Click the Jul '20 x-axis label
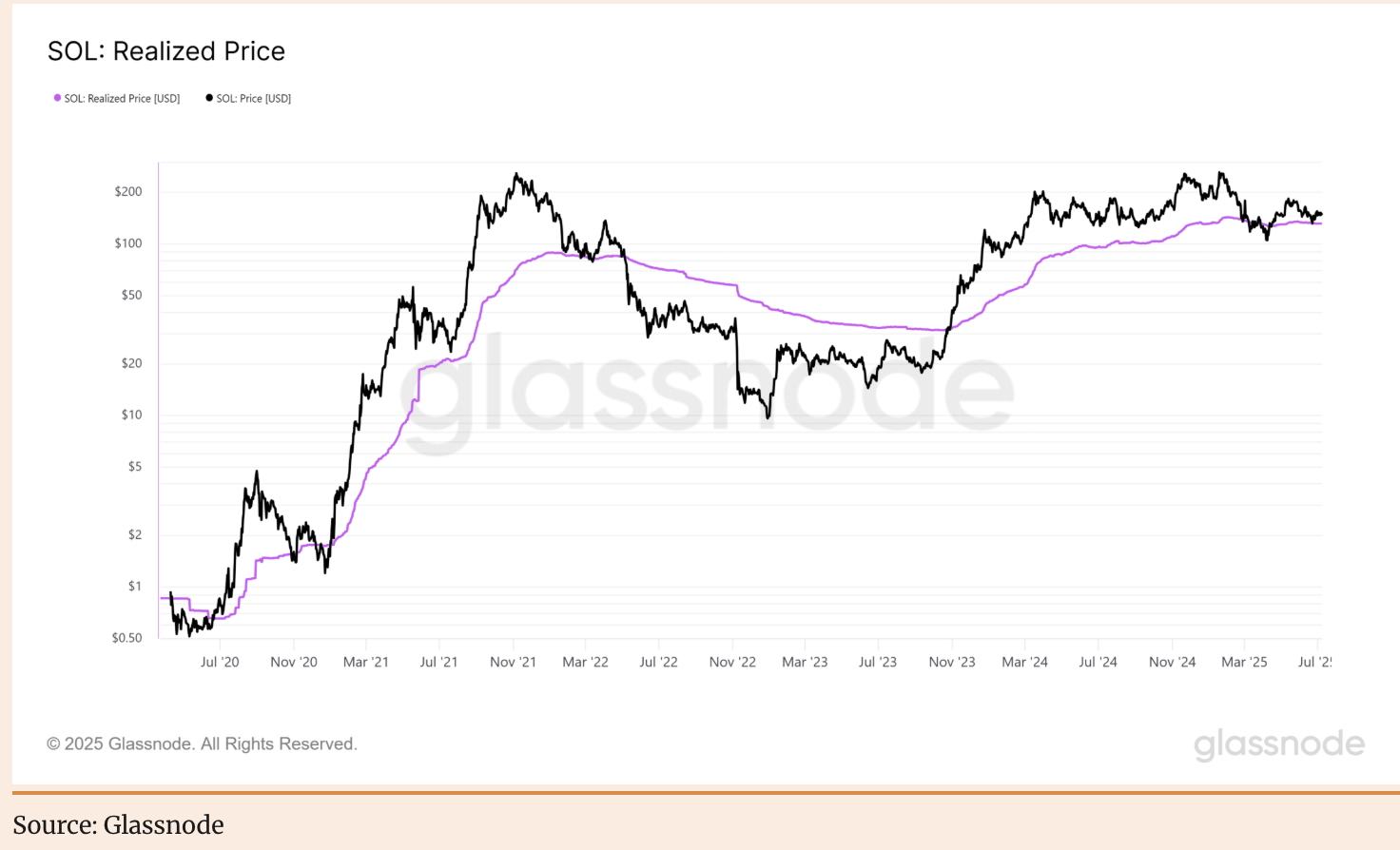Screen dimensions: 1400x850 click(220, 662)
